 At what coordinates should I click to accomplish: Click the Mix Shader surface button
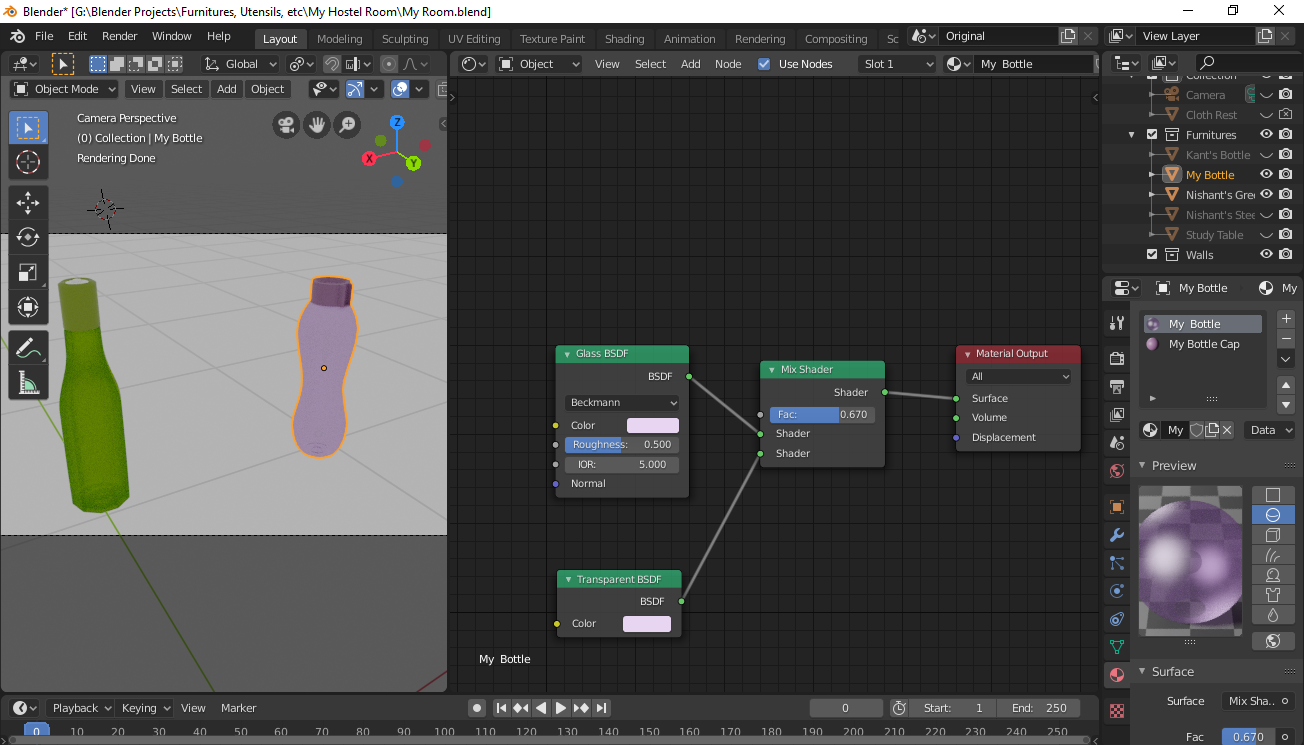click(x=1258, y=701)
